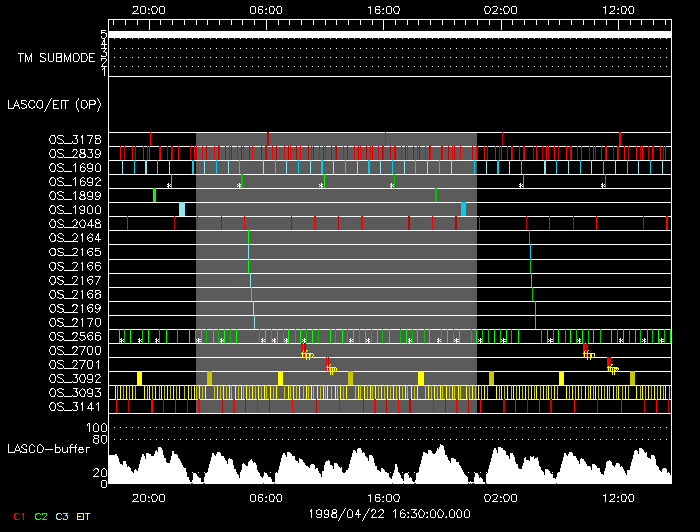The width and height of the screenshot is (700, 532).
Task: Click the top 02:00 time axis label
Action: [x=501, y=10]
